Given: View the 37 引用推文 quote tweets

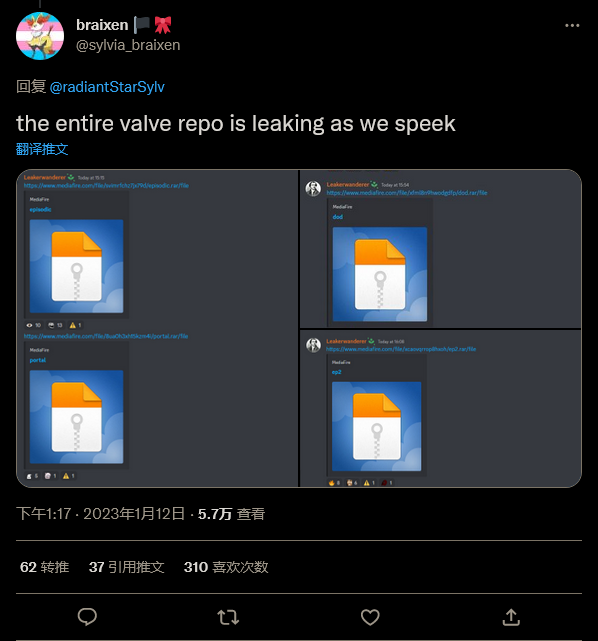Looking at the screenshot, I should (x=127, y=567).
